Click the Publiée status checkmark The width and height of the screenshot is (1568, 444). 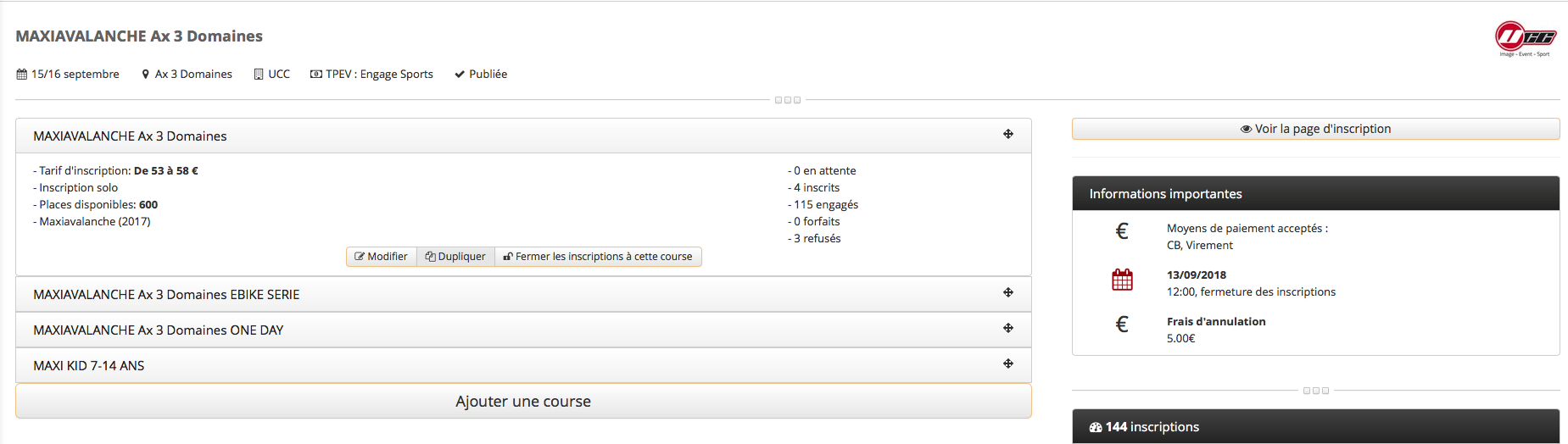click(460, 75)
